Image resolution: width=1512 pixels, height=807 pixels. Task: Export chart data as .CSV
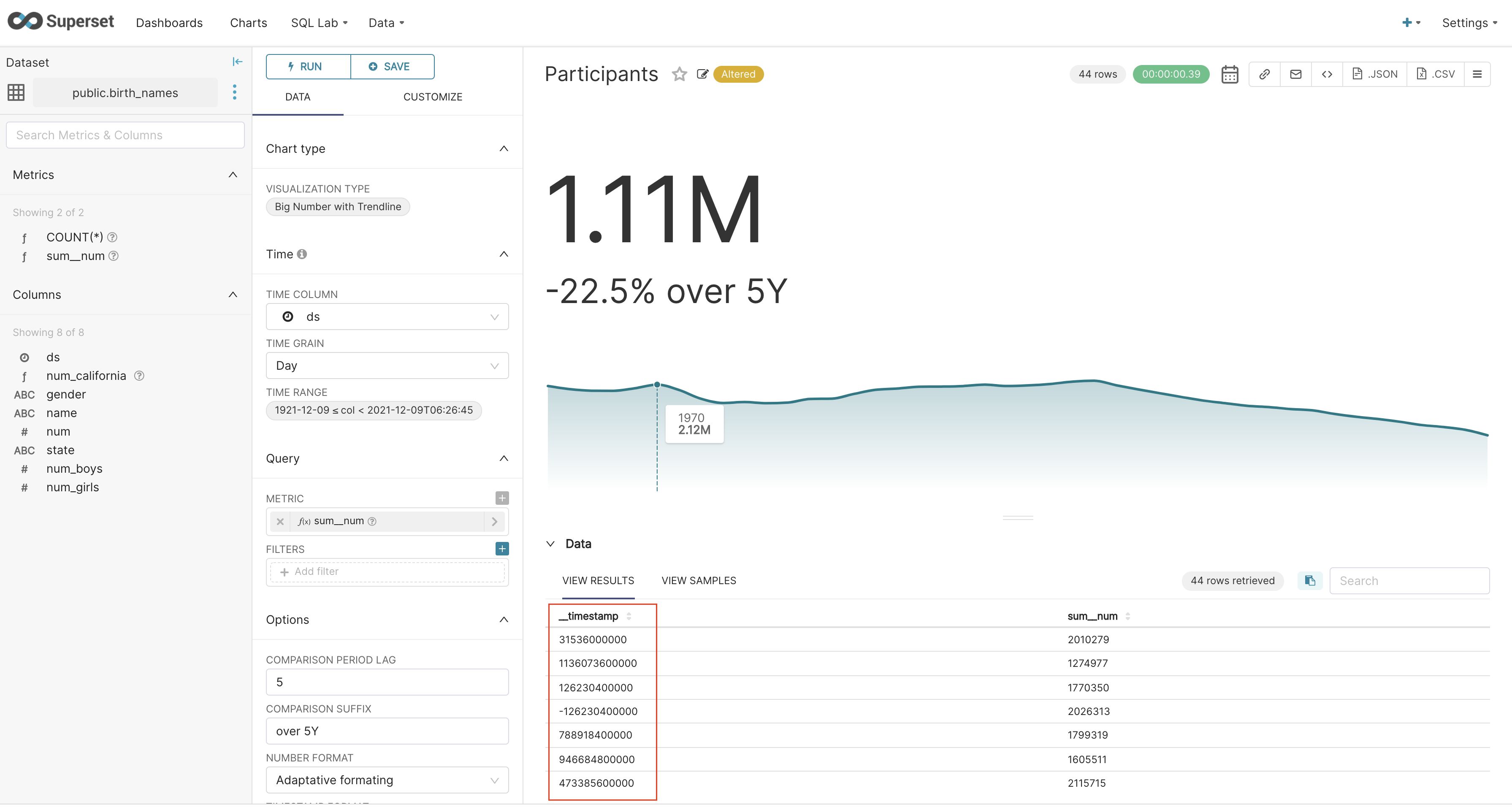click(x=1435, y=74)
